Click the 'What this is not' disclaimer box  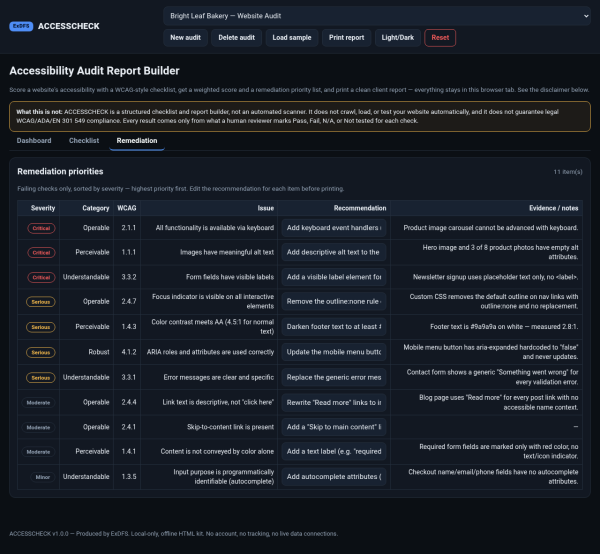(300, 116)
